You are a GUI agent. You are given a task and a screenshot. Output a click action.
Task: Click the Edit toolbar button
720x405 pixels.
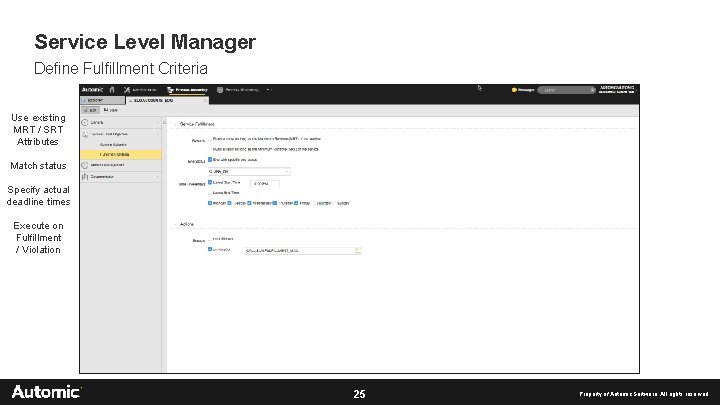point(90,110)
